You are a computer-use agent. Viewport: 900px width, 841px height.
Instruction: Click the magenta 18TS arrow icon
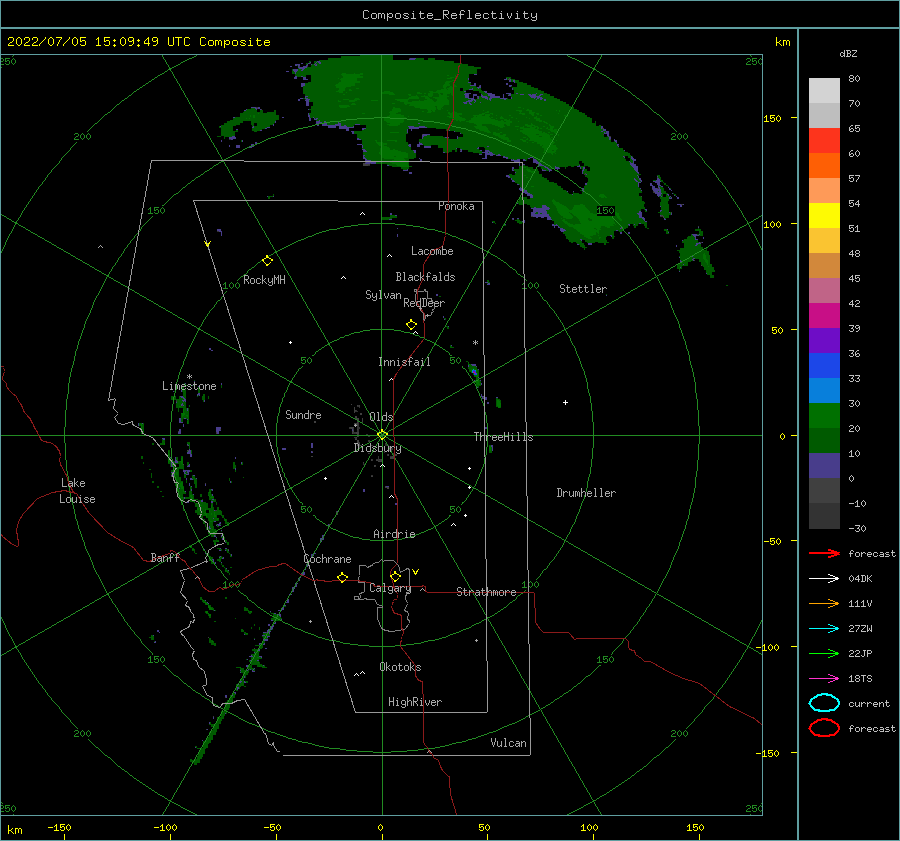824,679
